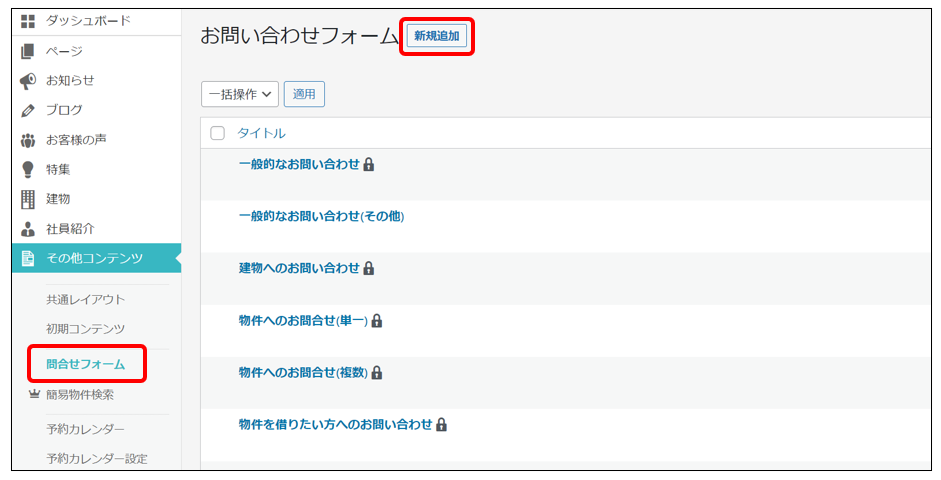The image size is (941, 480).
Task: Toggle the select-all checkbox beside タイトル
Action: coord(218,134)
